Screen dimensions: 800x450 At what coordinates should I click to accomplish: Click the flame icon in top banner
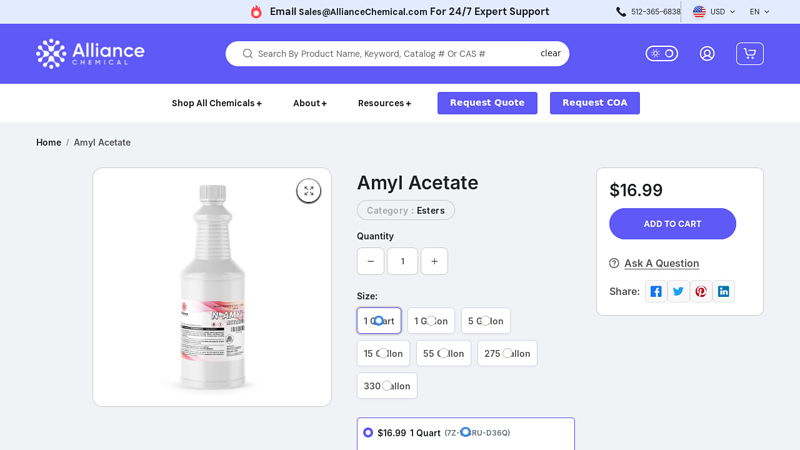(x=256, y=12)
